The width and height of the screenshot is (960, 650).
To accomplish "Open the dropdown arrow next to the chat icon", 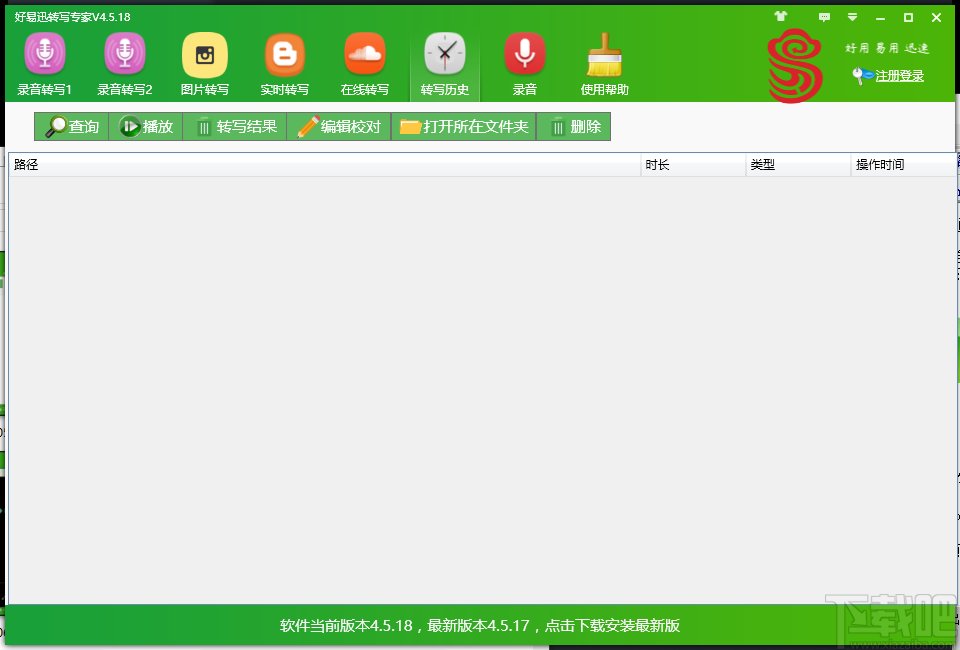I will tap(852, 17).
